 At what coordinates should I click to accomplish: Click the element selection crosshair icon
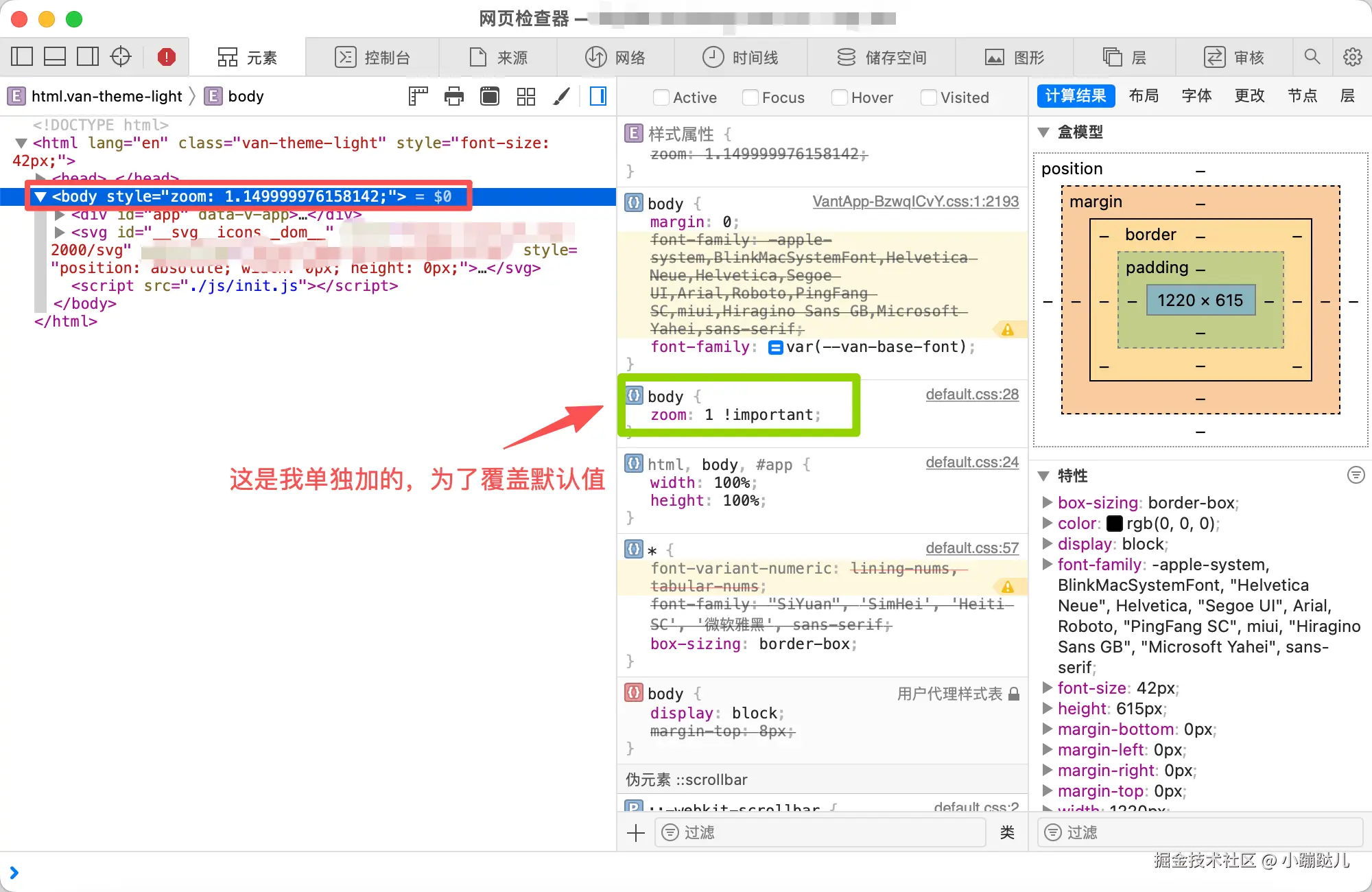click(x=121, y=57)
